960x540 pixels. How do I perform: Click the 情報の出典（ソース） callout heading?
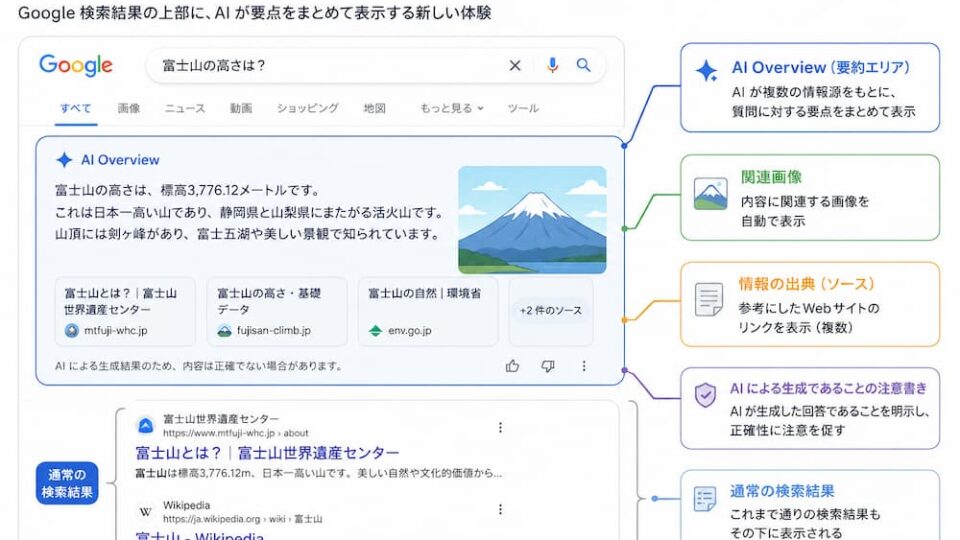(807, 284)
